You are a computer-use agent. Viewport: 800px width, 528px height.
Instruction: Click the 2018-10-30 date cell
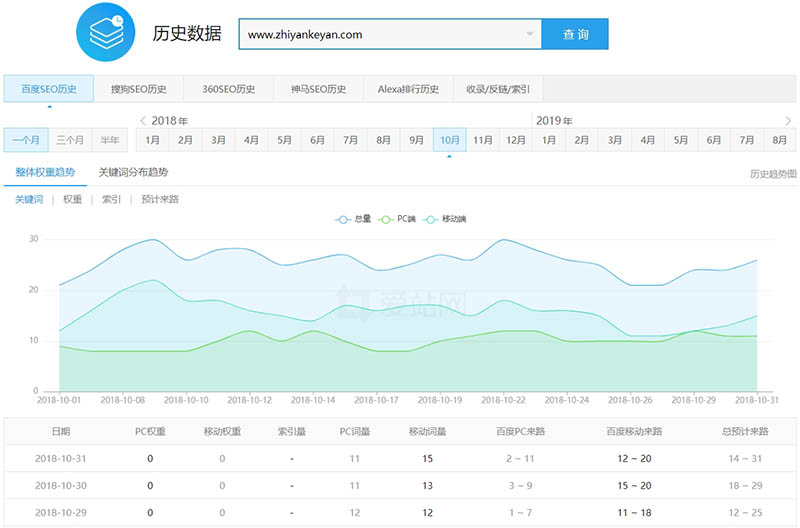[x=61, y=485]
